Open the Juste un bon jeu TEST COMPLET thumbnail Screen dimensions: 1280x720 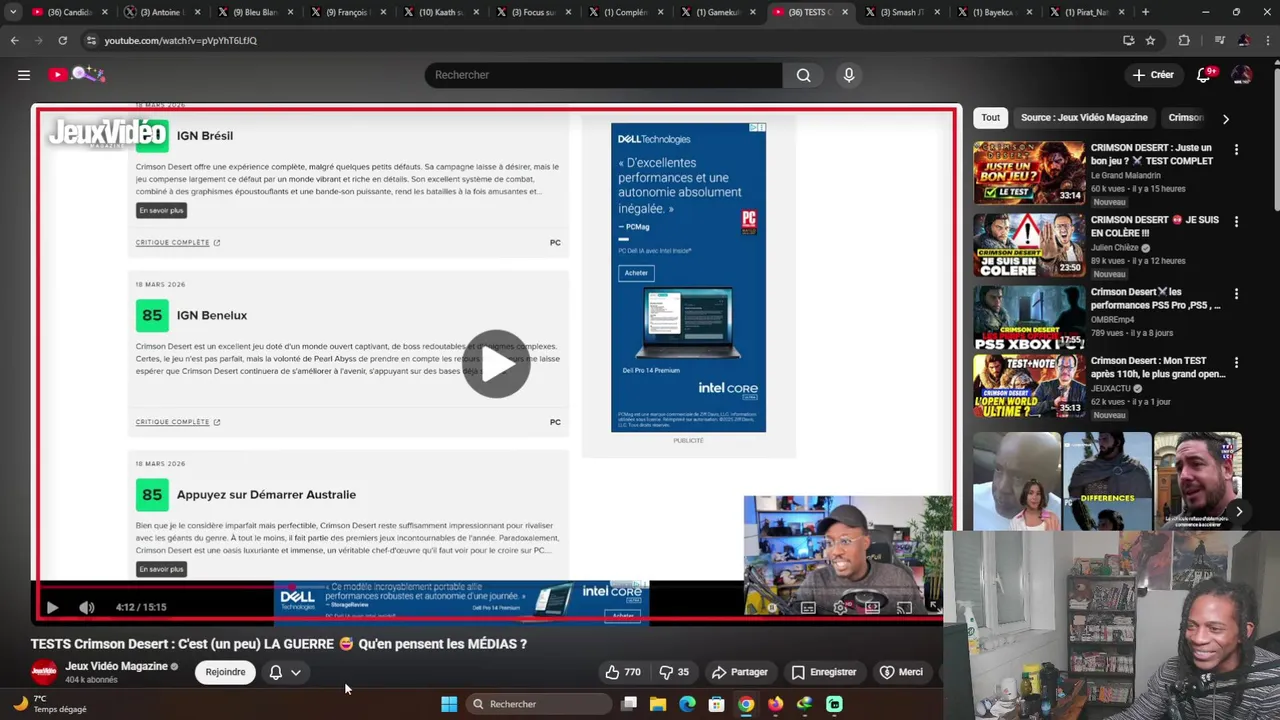[x=1029, y=172]
